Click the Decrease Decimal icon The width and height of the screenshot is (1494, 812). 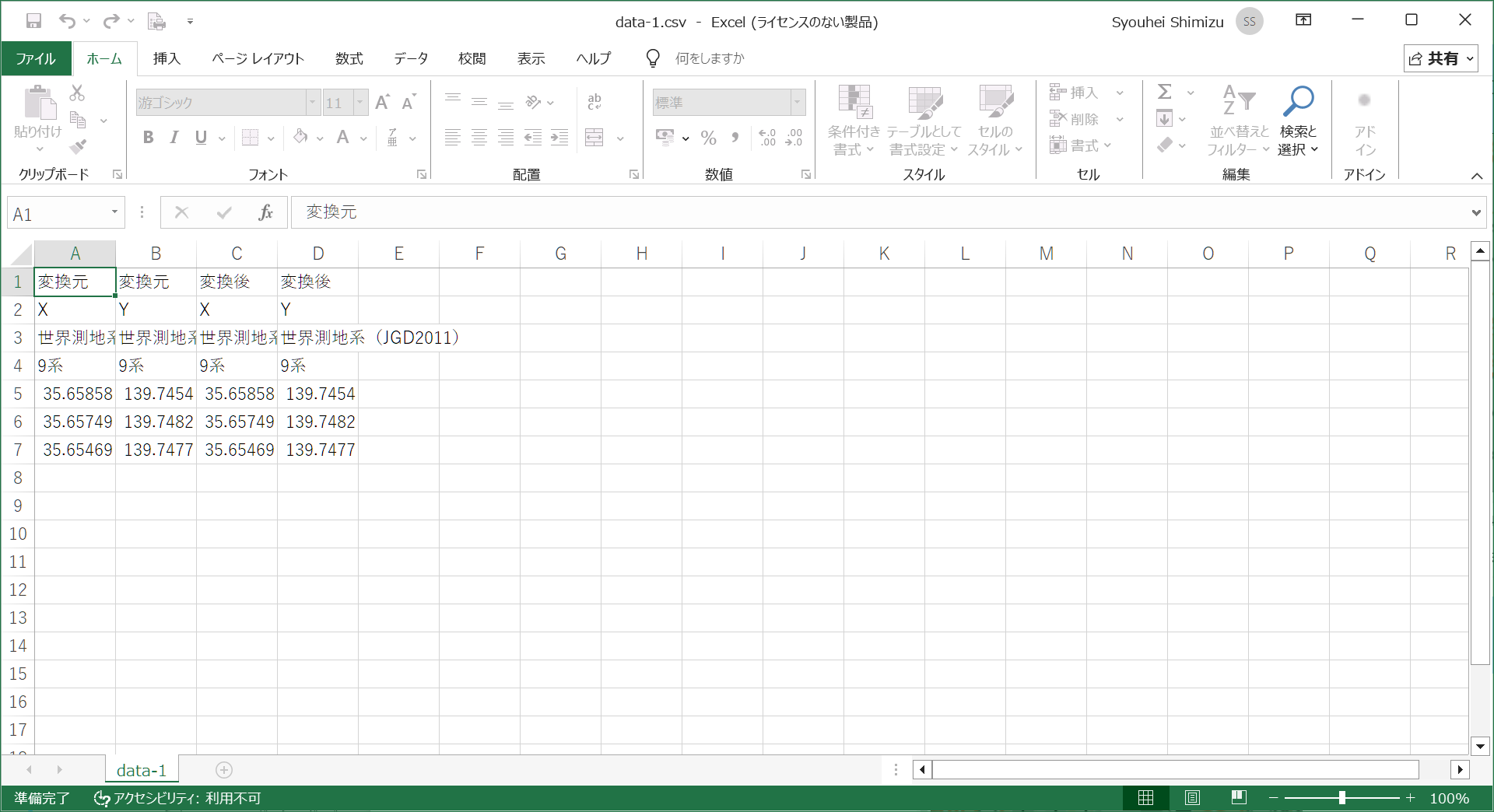(x=794, y=138)
